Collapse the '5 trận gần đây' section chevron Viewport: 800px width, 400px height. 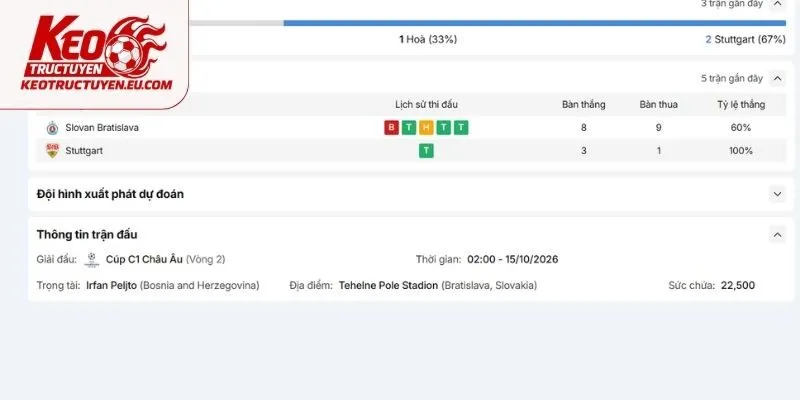[777, 79]
